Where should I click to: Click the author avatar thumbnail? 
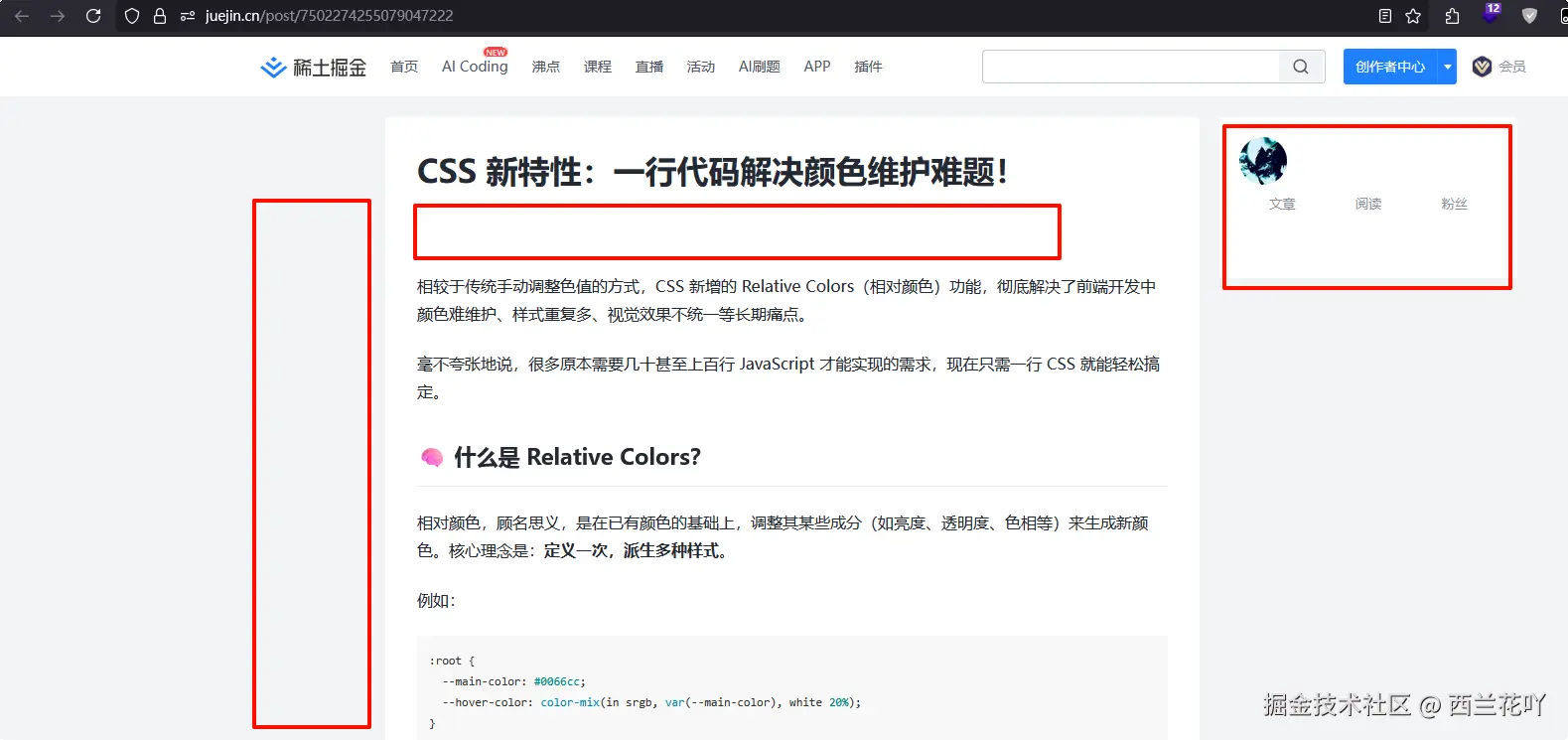(1263, 161)
